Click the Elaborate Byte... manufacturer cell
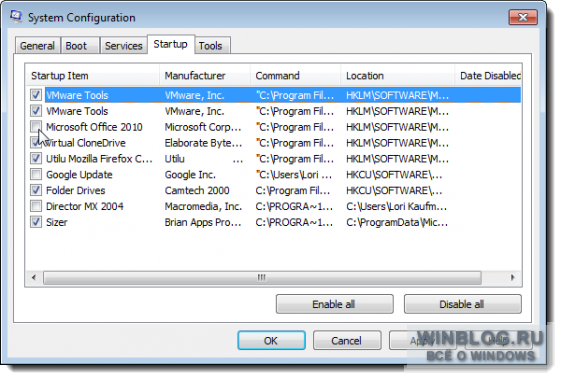This screenshot has height=379, width=561. 203,143
